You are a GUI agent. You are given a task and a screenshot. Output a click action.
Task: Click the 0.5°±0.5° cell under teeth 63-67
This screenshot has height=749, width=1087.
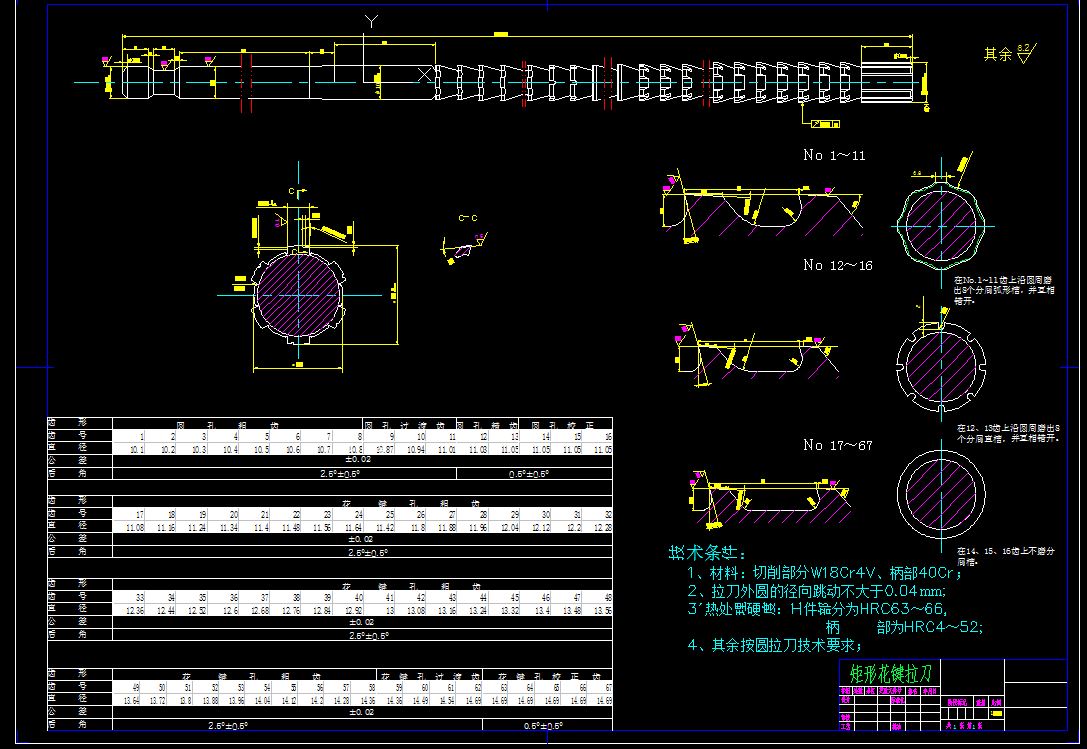[x=543, y=726]
